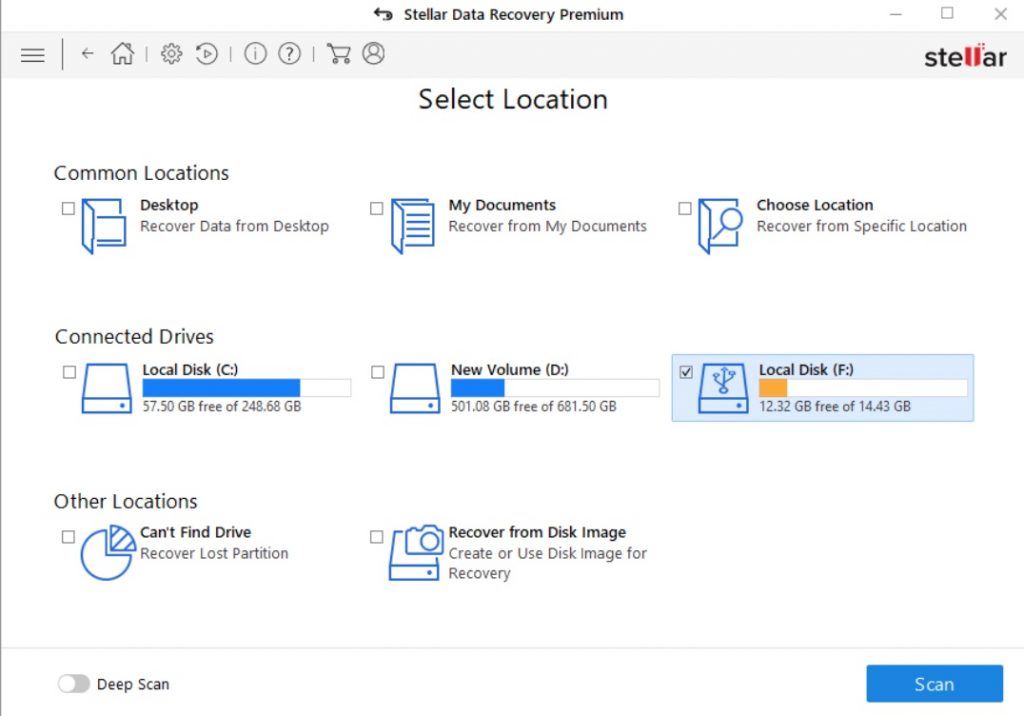Tick the Choose Location checkbox

(685, 208)
